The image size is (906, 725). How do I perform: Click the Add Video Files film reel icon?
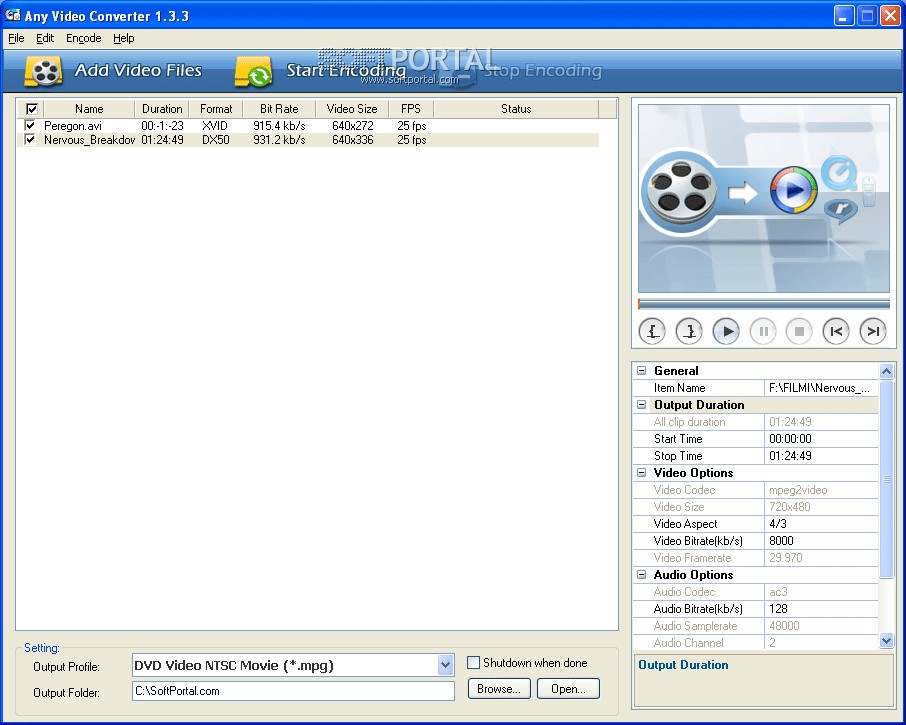[x=43, y=72]
